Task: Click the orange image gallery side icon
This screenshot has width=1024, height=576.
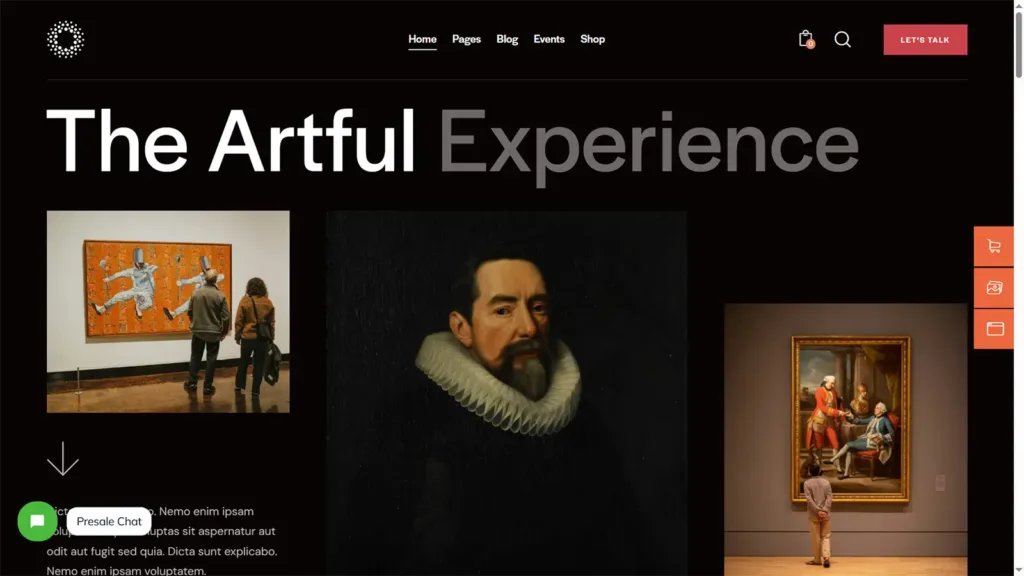Action: coord(994,287)
